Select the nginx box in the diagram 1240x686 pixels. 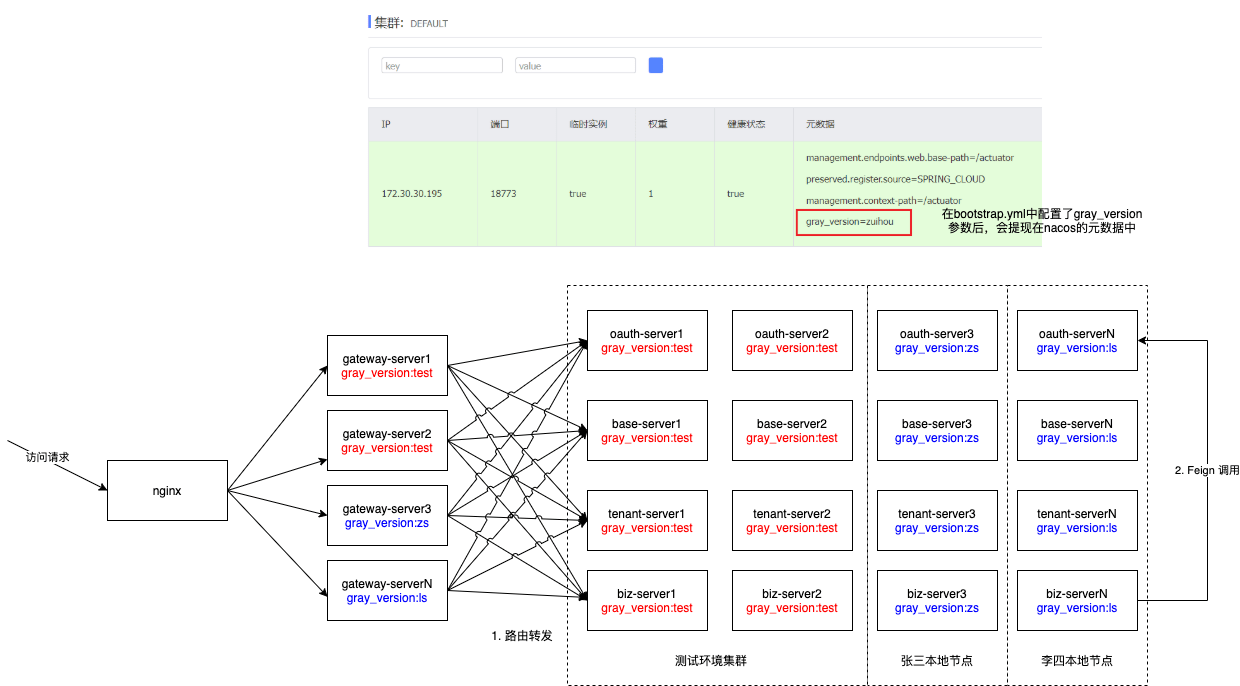[x=167, y=490]
